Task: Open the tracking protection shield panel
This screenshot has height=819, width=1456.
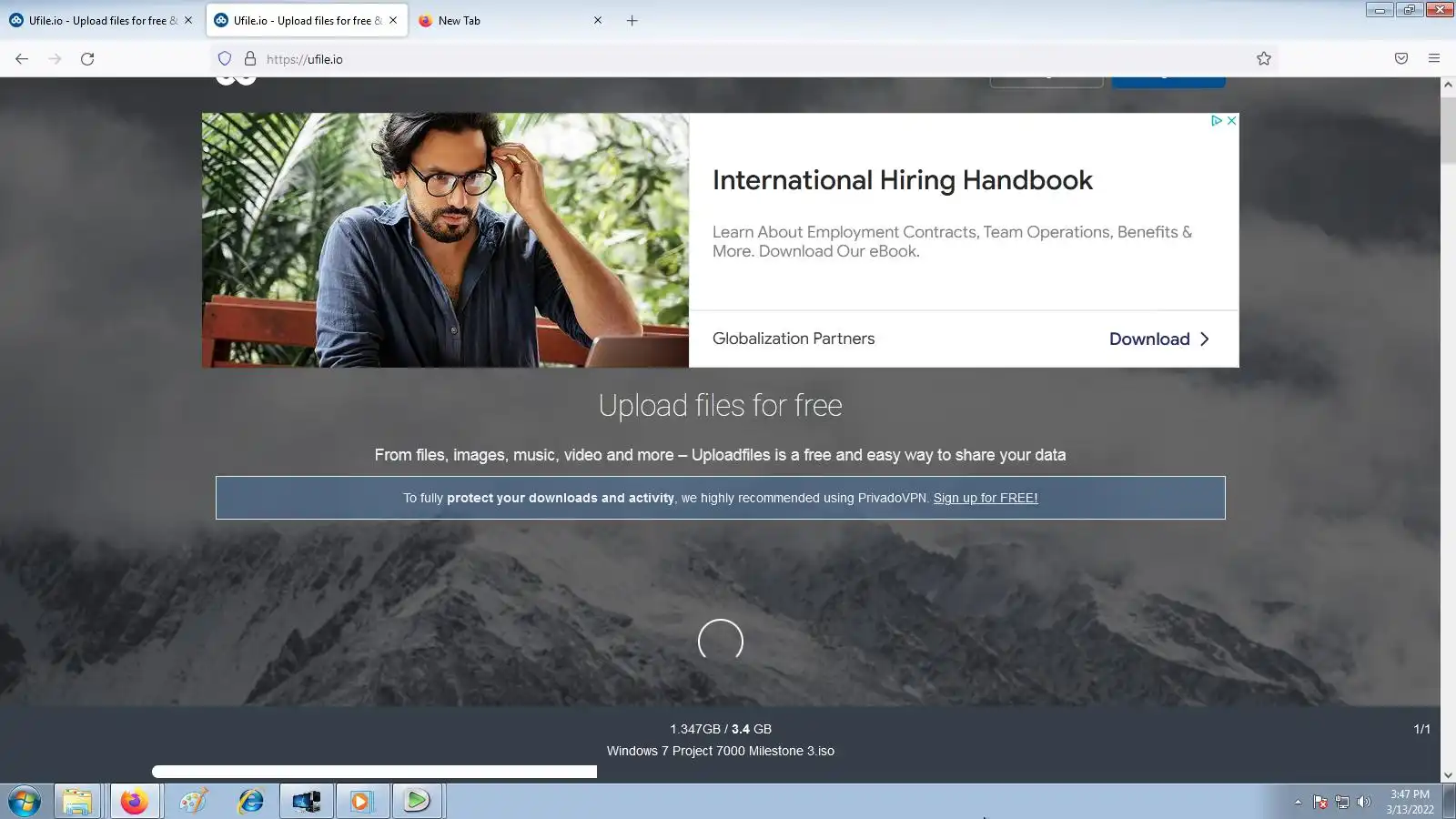Action: coord(225,59)
